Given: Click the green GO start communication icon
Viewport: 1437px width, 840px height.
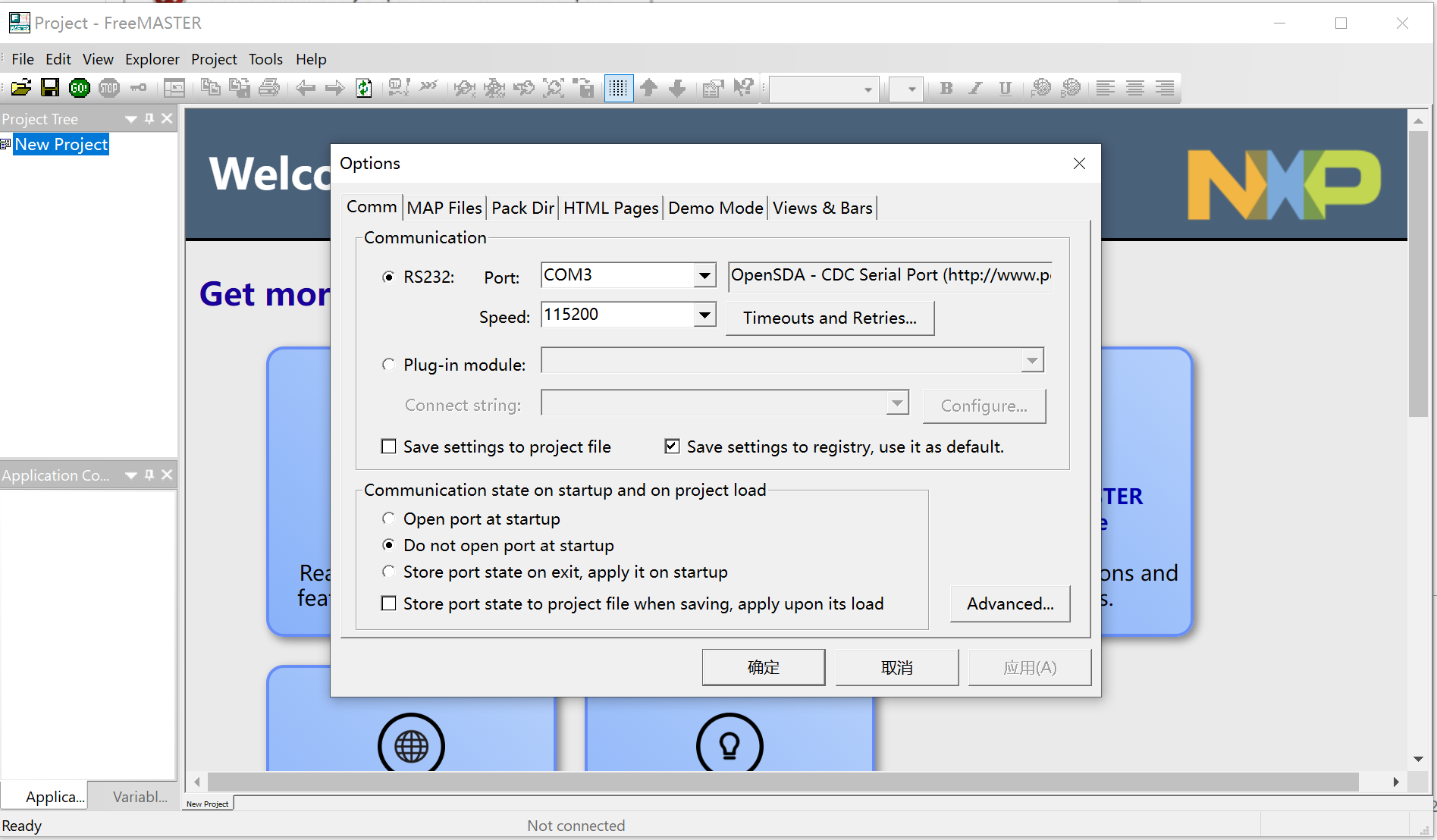Looking at the screenshot, I should [x=79, y=88].
